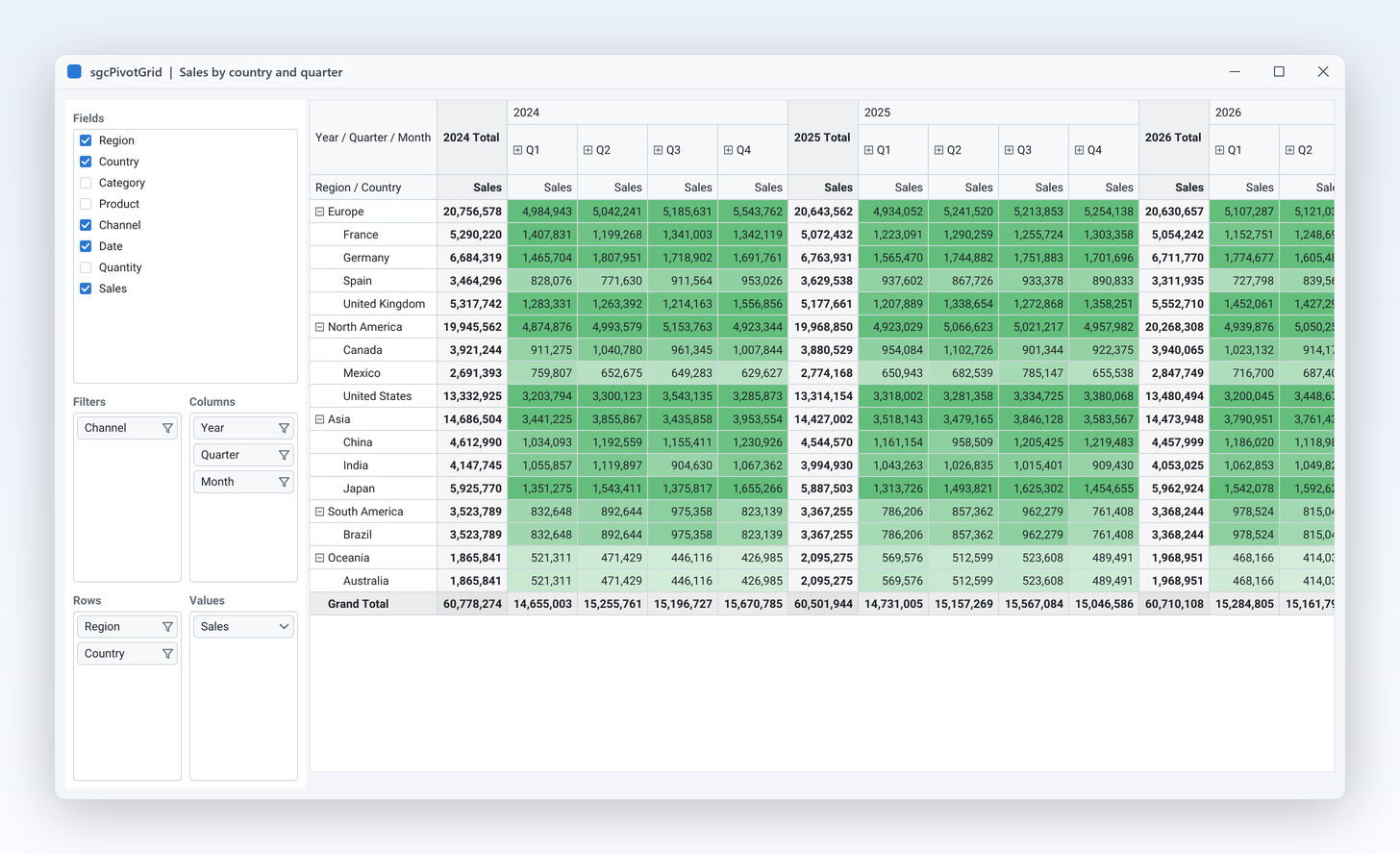This screenshot has height=854, width=1400.
Task: Uncheck the Sales field checkbox
Action: 86,289
